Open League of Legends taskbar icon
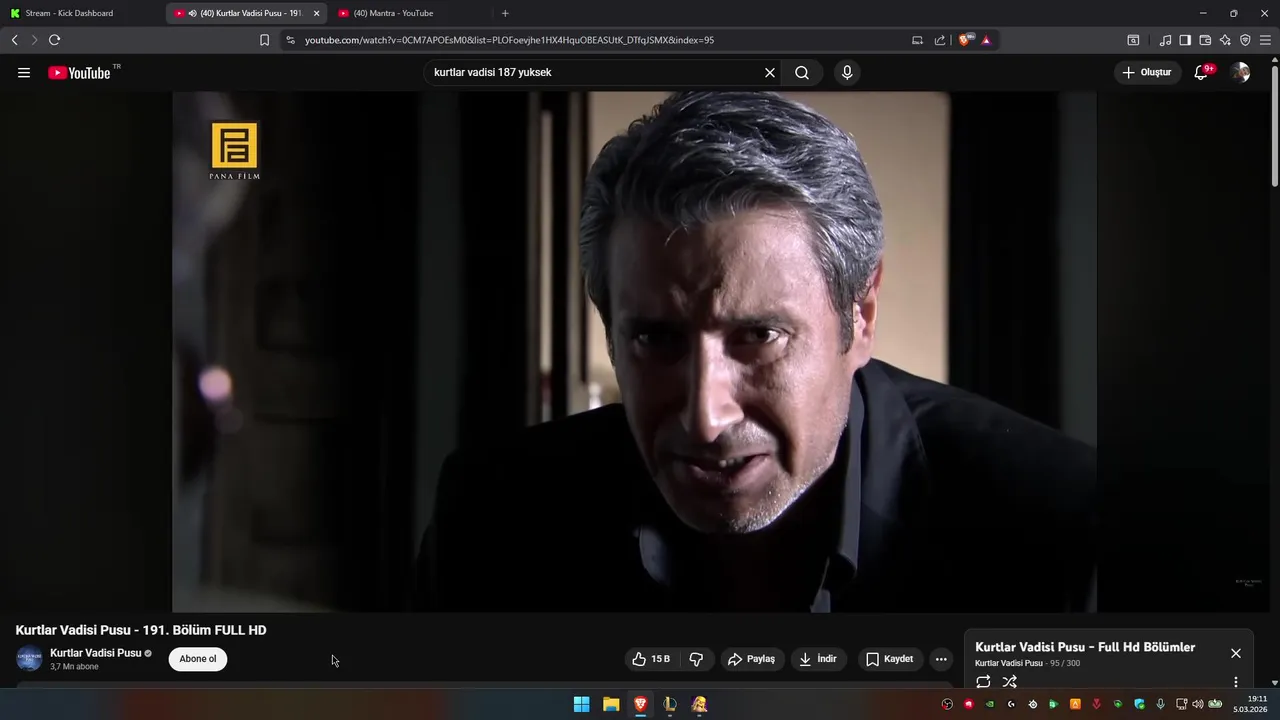 pyautogui.click(x=670, y=704)
